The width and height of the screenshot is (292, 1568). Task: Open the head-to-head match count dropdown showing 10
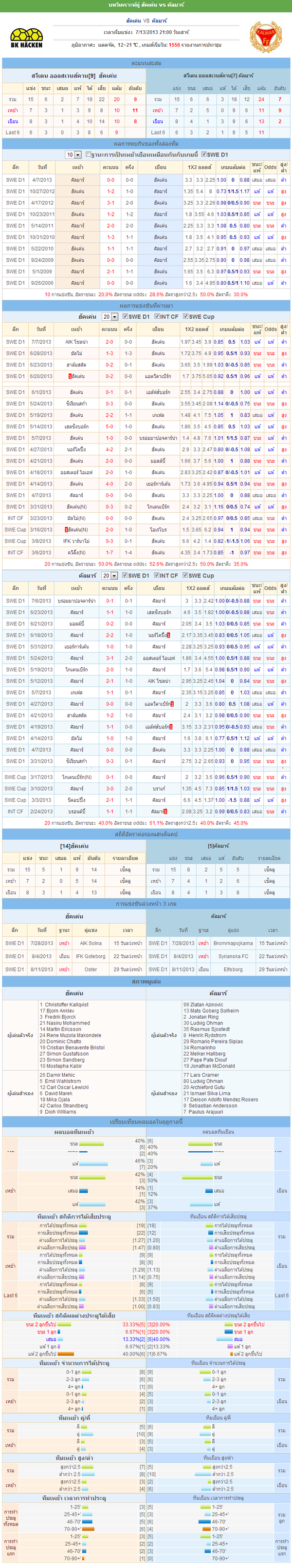(73, 155)
